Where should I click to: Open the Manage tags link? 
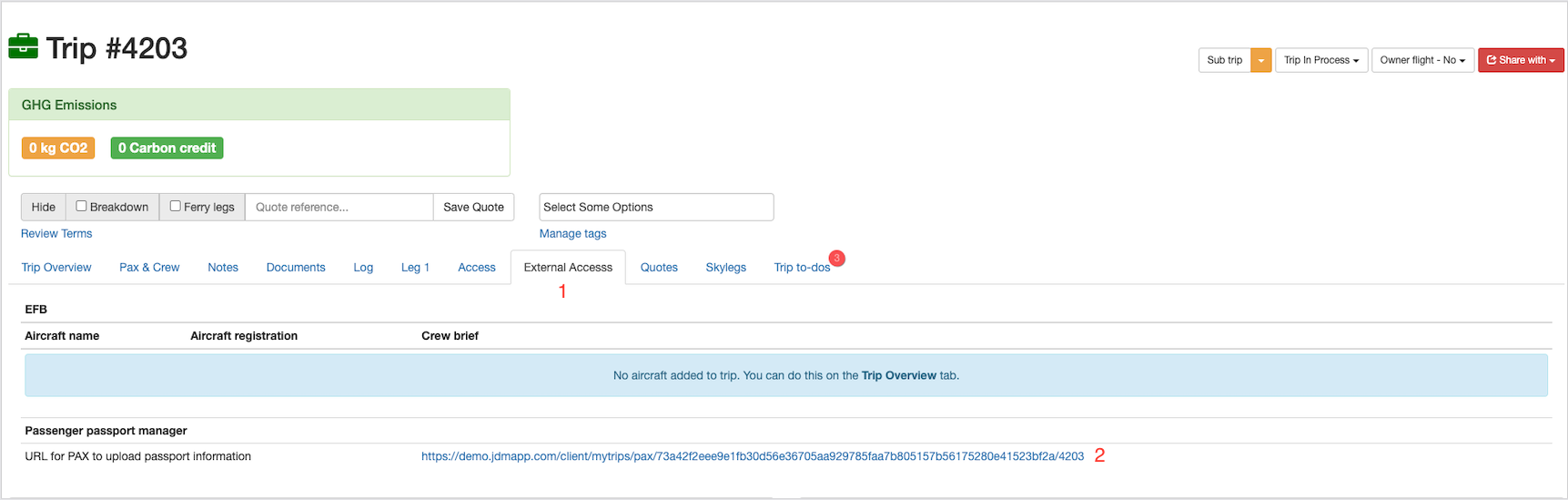572,233
